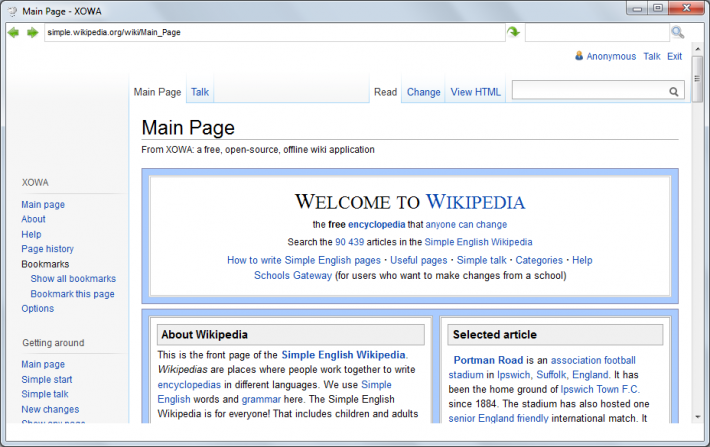Viewport: 710px width, 447px height.
Task: Click the Selected article section heading
Action: (x=555, y=335)
